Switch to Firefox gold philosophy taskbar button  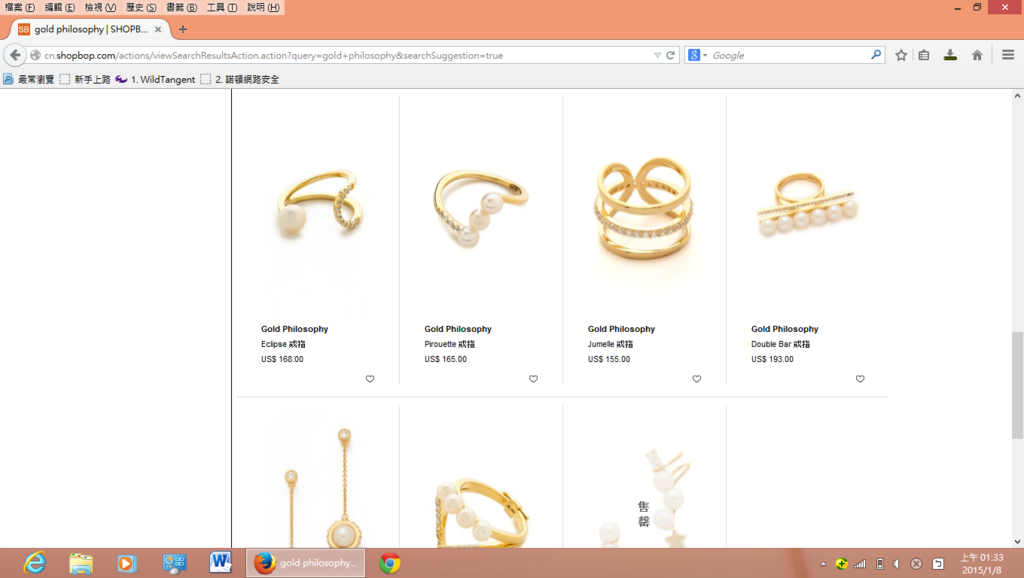[x=305, y=563]
